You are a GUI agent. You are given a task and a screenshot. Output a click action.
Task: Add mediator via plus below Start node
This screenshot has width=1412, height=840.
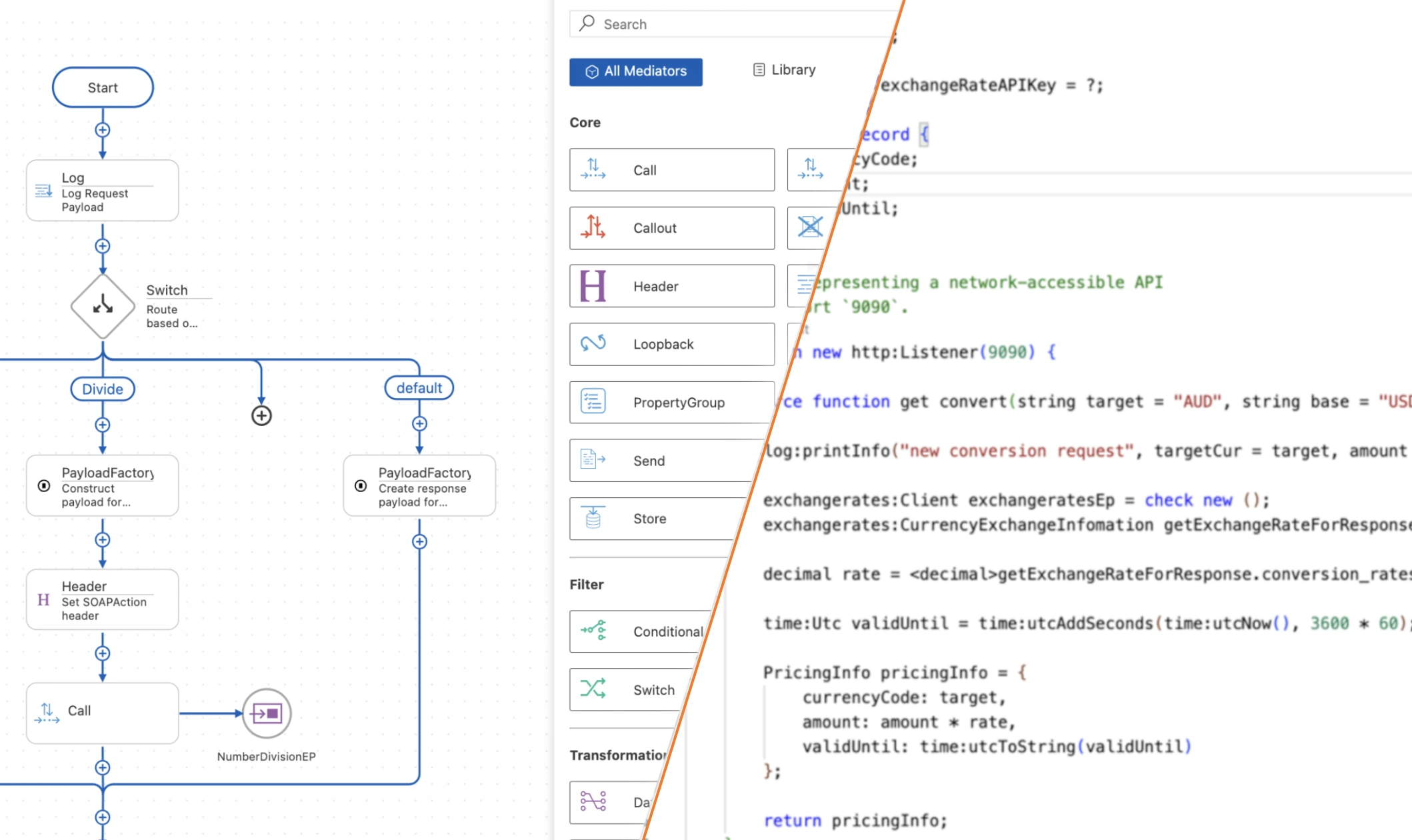[103, 130]
